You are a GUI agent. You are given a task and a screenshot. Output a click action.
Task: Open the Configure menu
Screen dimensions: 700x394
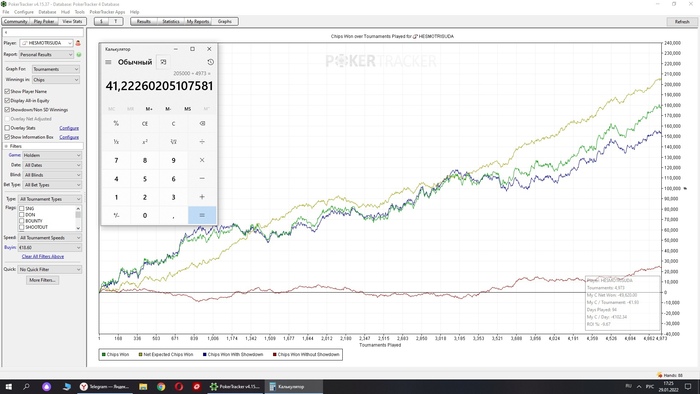point(24,12)
